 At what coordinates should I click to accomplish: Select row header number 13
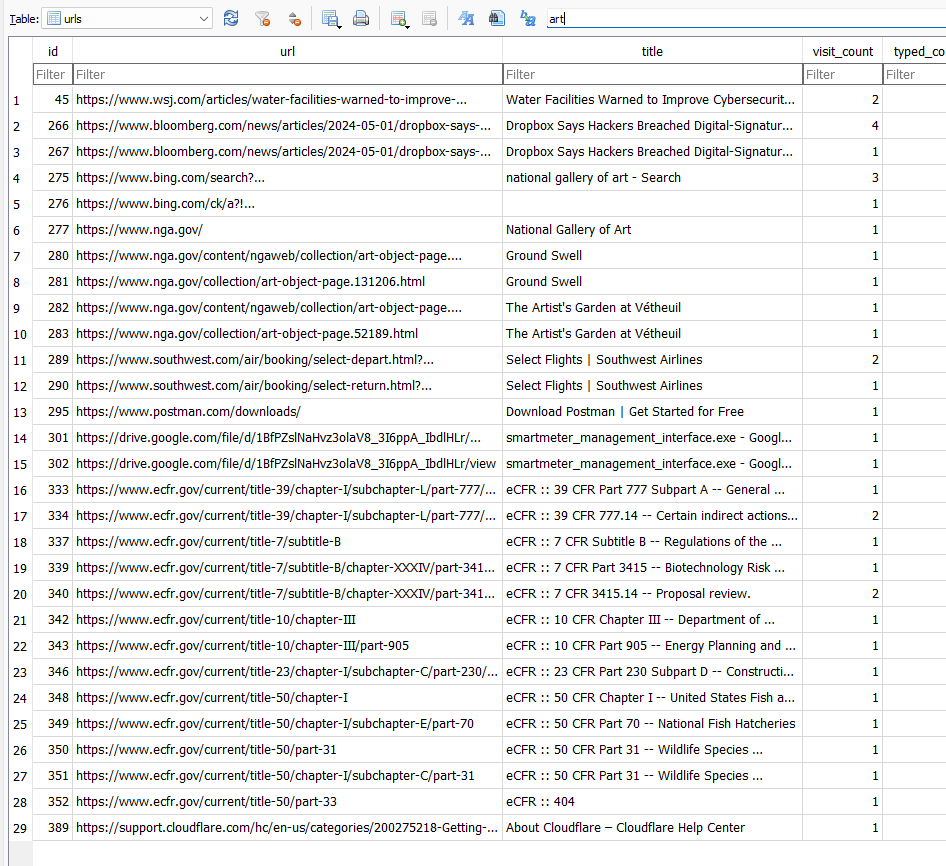pyautogui.click(x=16, y=412)
